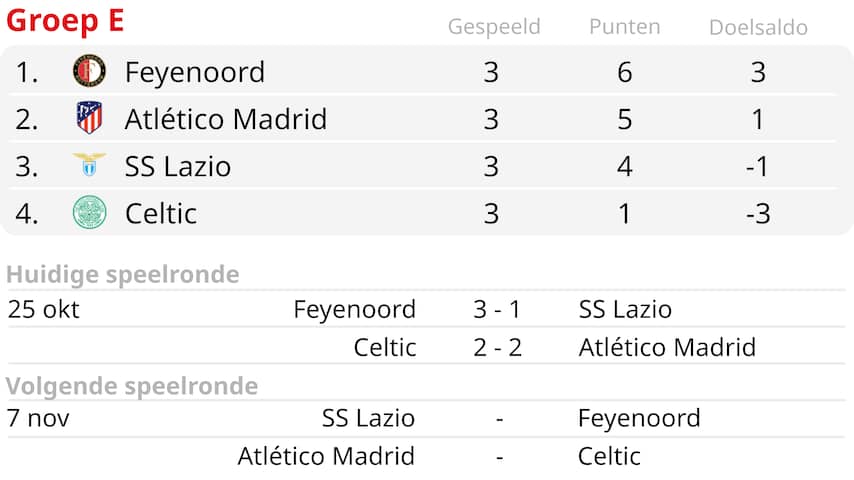854x480 pixels.
Task: Click the Huidige speelronde section label
Action: coord(123,275)
